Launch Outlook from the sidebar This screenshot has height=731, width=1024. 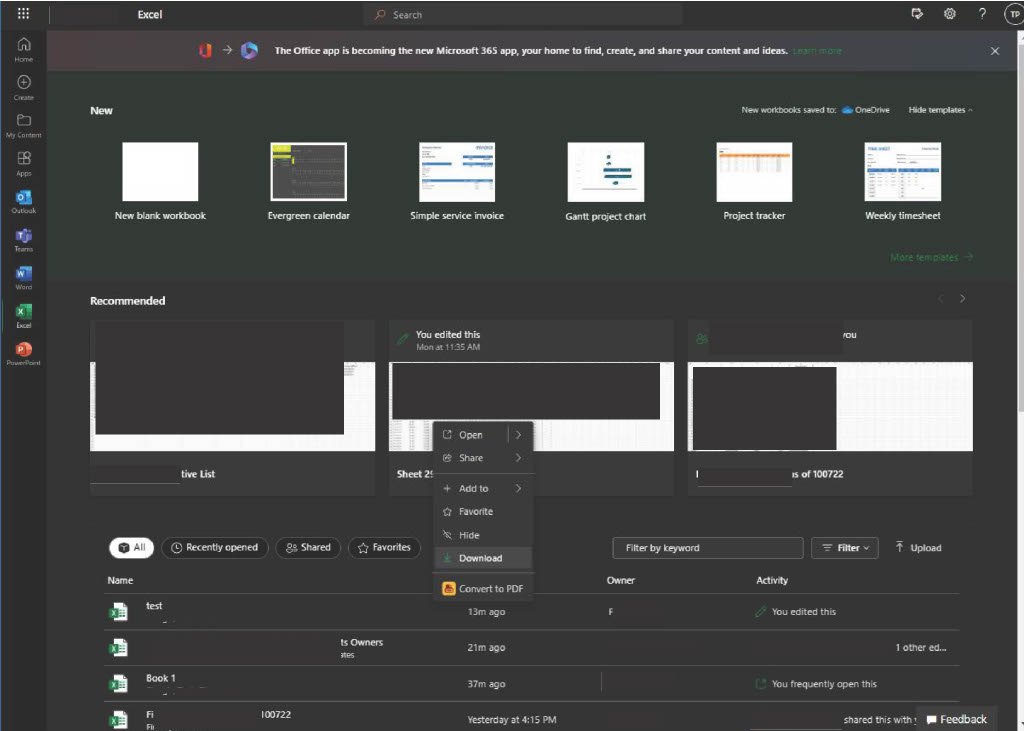click(24, 201)
